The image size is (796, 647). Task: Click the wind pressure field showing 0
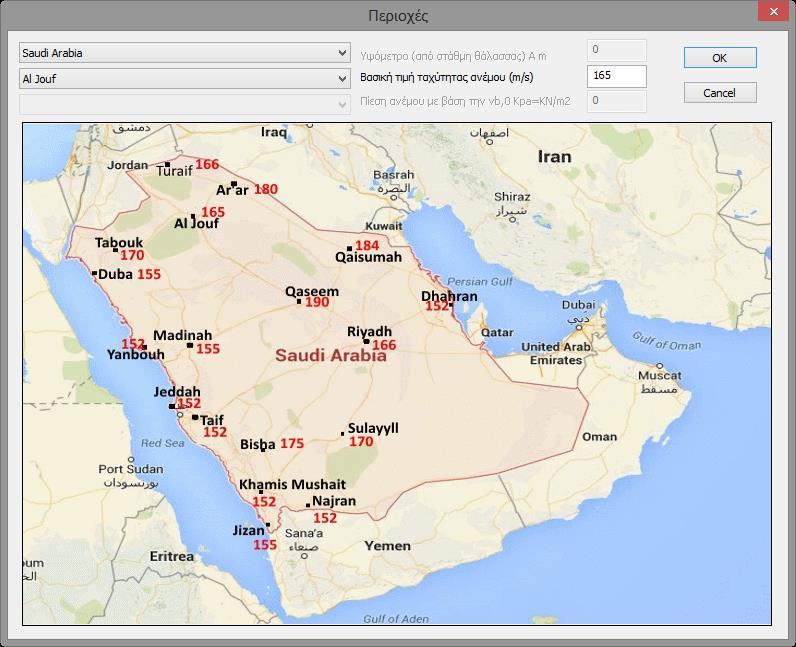(616, 101)
